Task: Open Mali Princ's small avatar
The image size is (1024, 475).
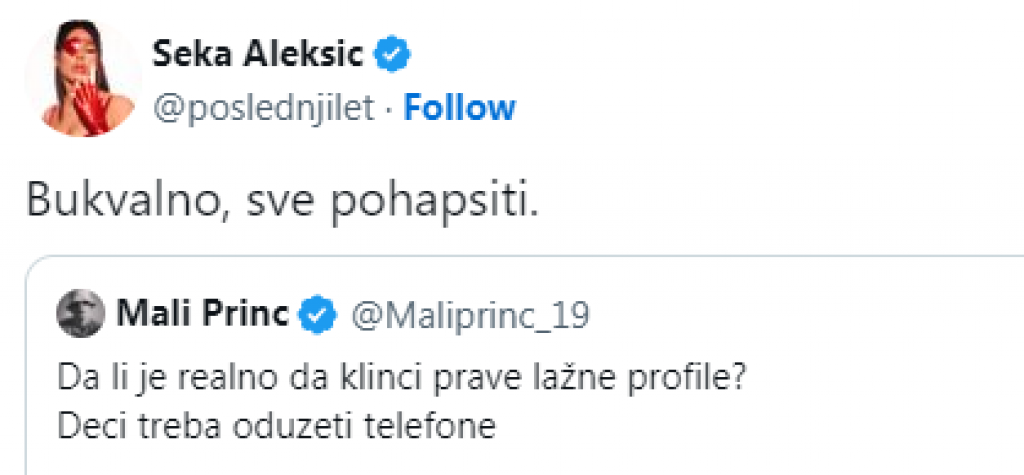Action: tap(82, 314)
